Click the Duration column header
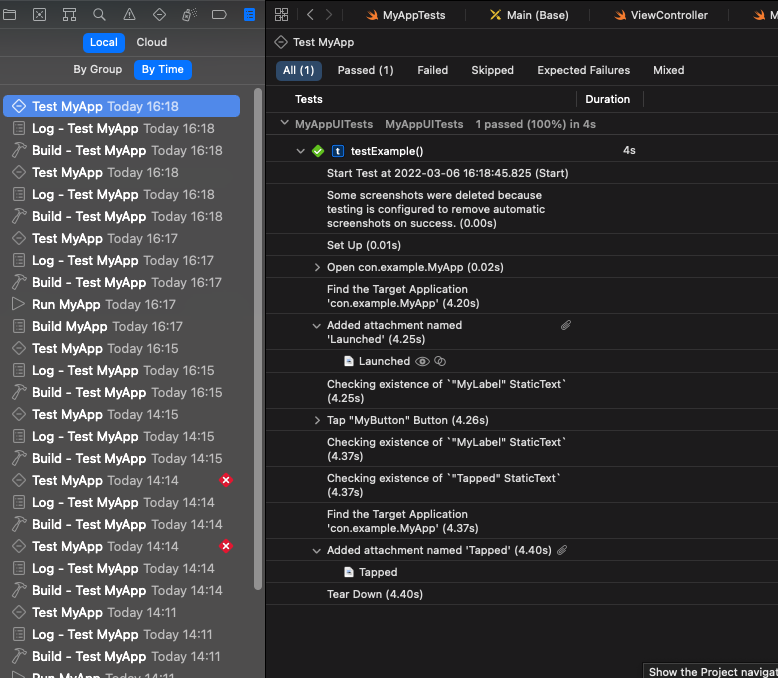This screenshot has width=778, height=678. click(x=607, y=99)
